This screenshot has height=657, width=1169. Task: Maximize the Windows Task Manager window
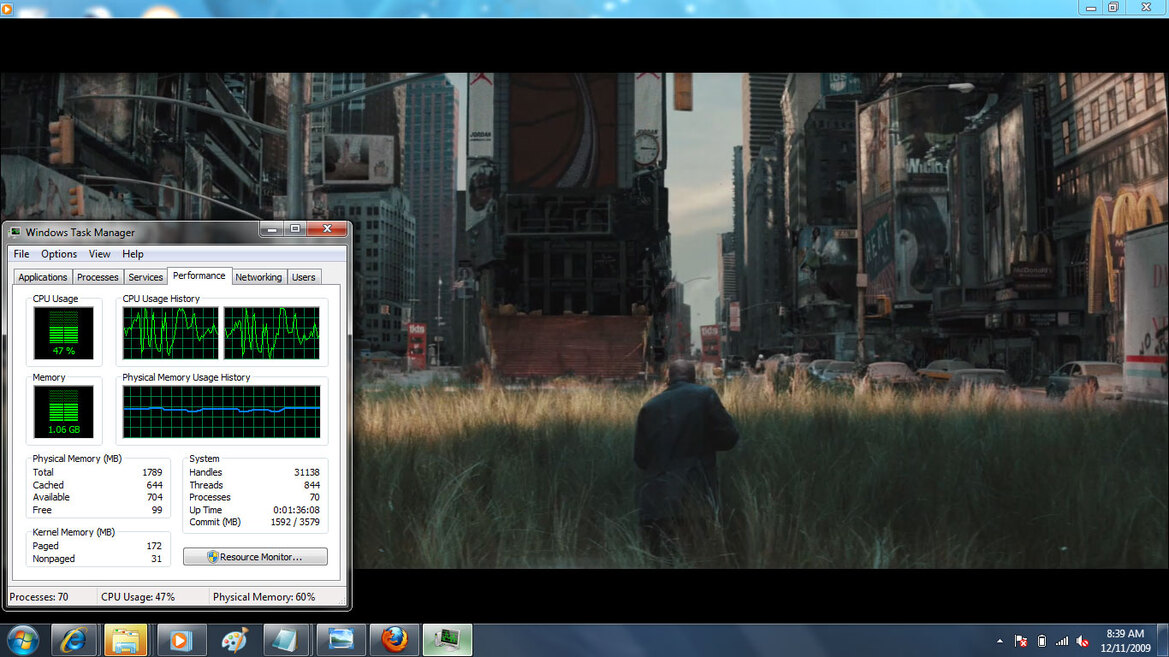295,229
